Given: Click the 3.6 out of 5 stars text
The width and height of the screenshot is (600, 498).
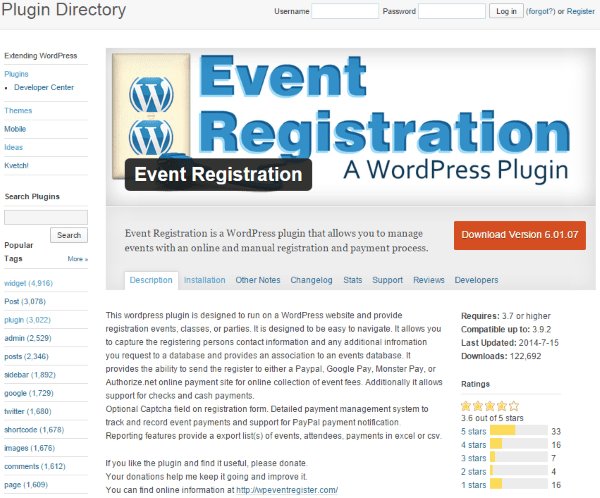Looking at the screenshot, I should coord(492,418).
